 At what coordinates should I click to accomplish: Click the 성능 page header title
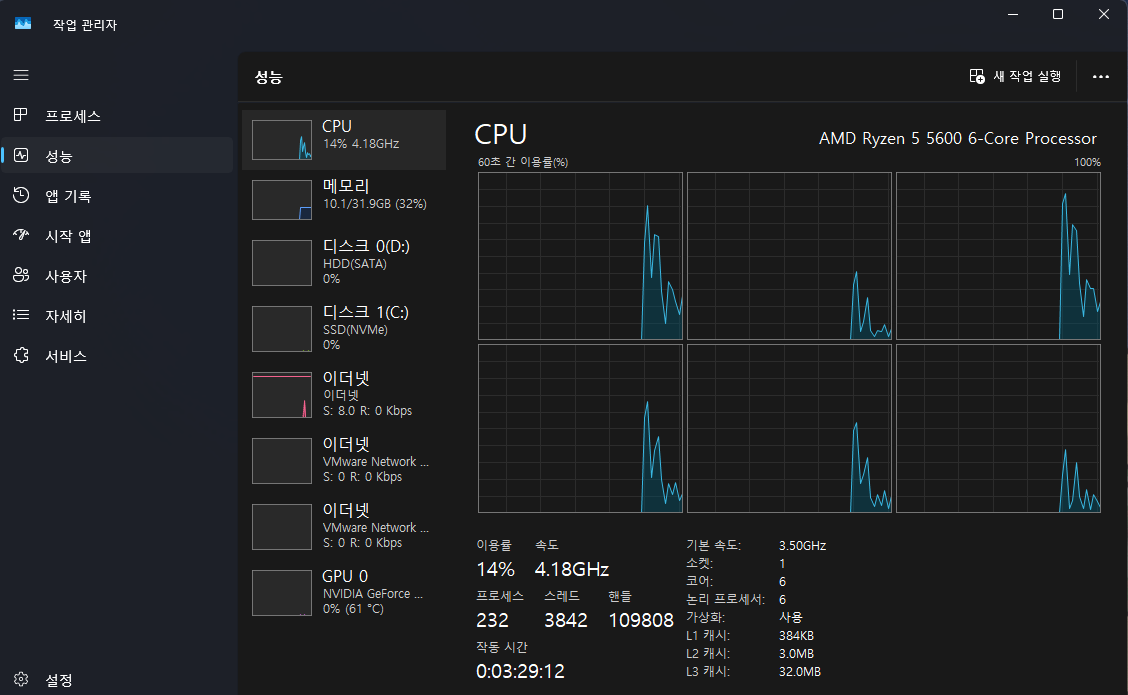[x=268, y=77]
